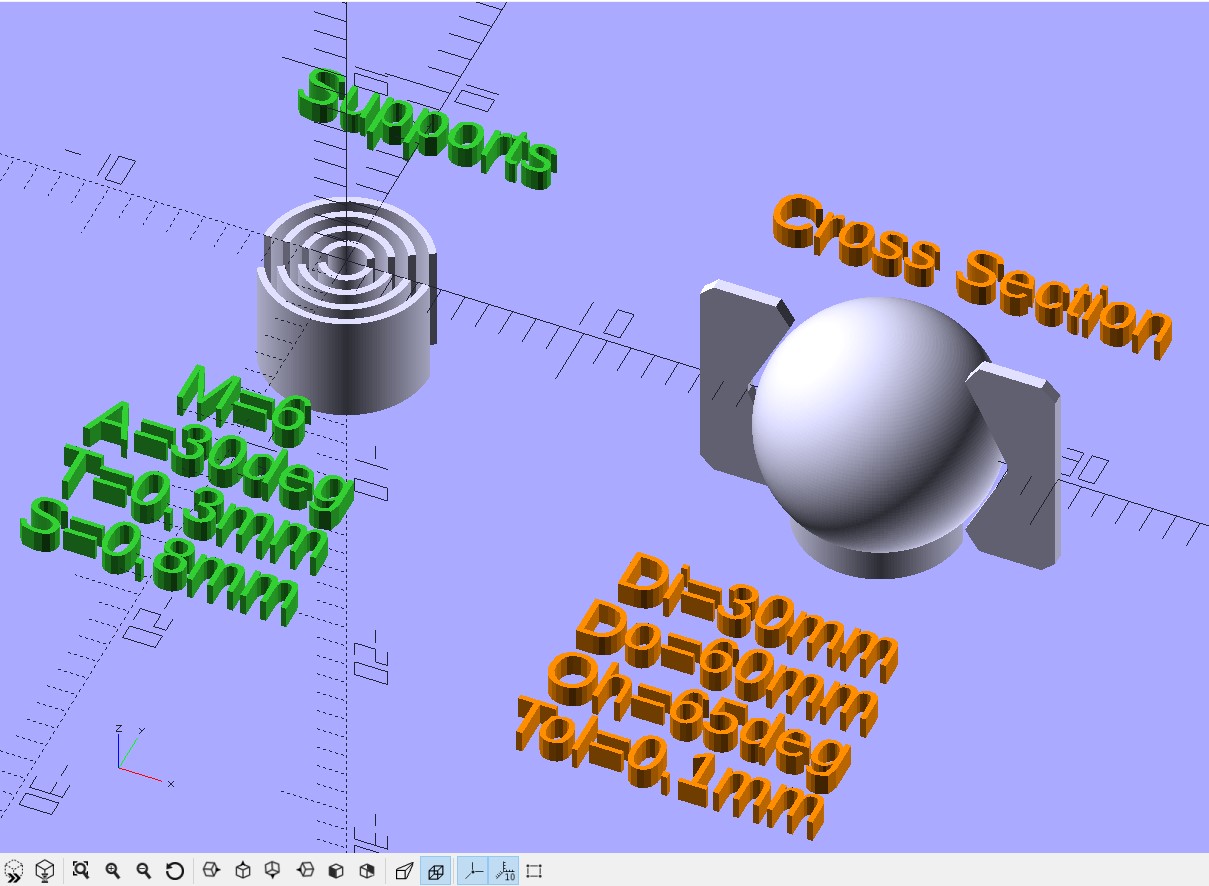1209x886 pixels.
Task: Switch to the Top view cube
Action: [x=241, y=871]
